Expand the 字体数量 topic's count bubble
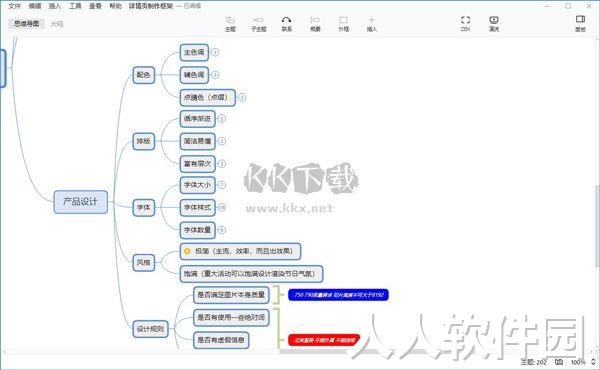This screenshot has width=600, height=370. [222, 230]
